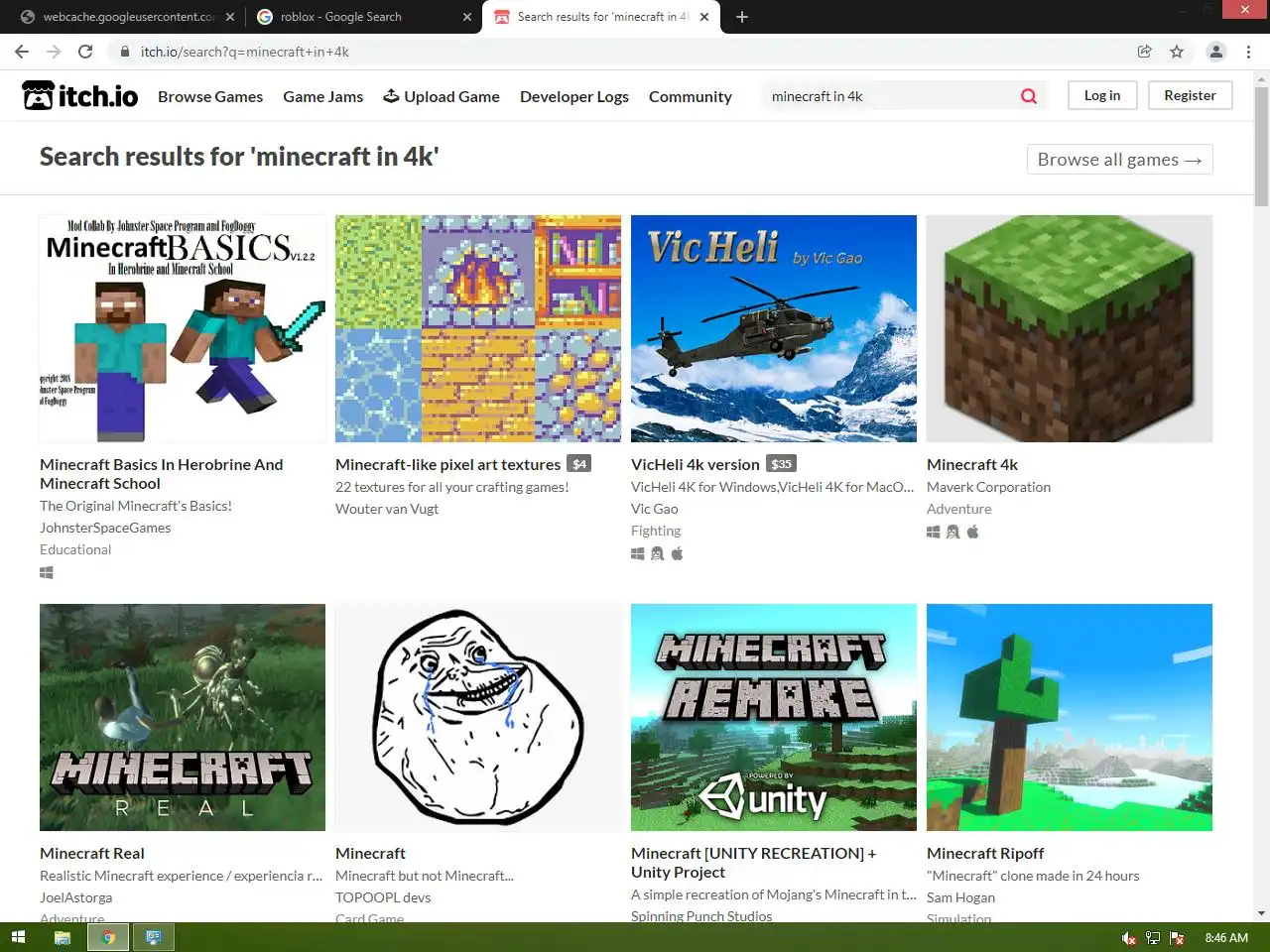
Task: Click the Windows platform icon under Minecraft 4k
Action: (934, 532)
